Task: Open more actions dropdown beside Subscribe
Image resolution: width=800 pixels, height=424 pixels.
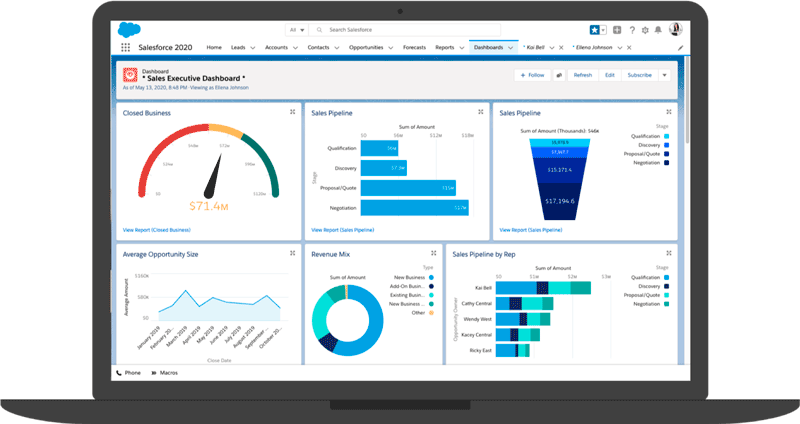Action: 664,75
